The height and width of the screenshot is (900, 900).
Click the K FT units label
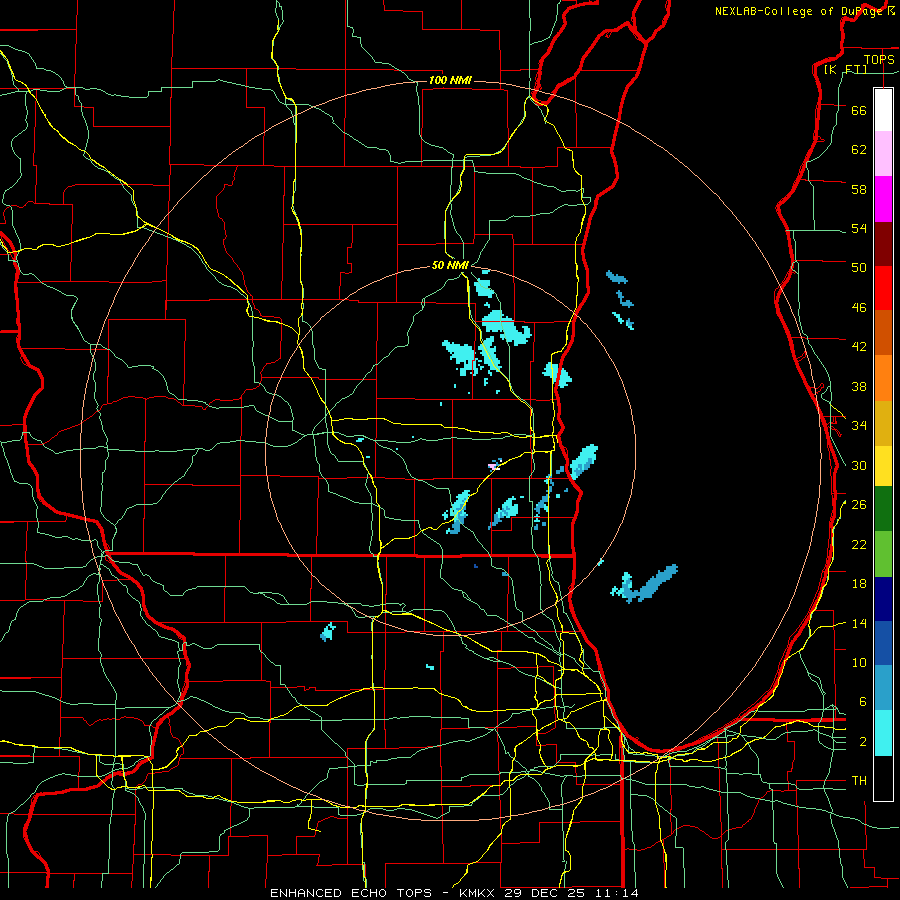846,69
